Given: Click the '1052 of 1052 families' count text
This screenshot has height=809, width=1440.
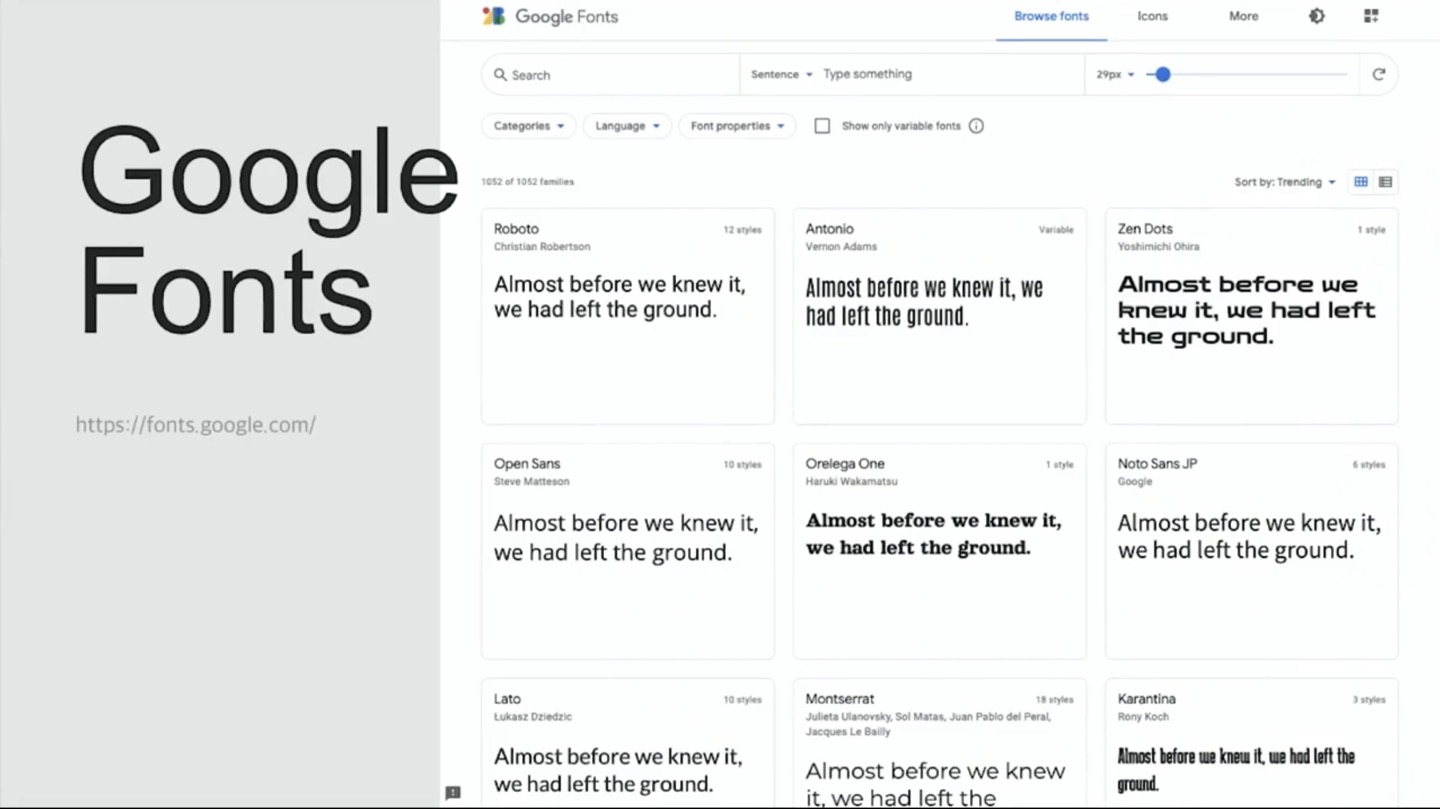Looking at the screenshot, I should (528, 182).
